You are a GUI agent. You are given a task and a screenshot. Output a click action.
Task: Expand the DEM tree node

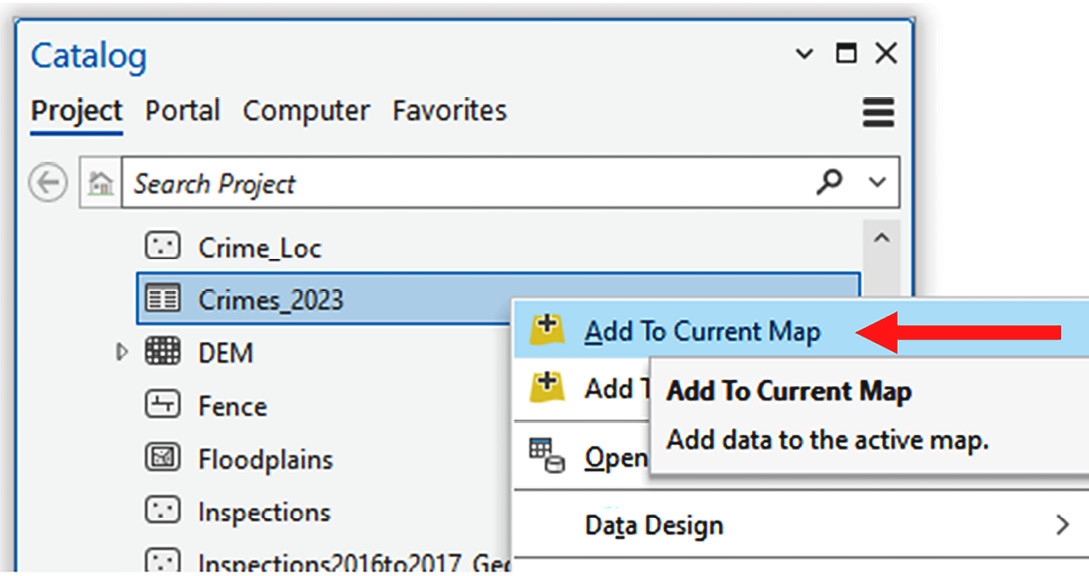click(x=122, y=352)
